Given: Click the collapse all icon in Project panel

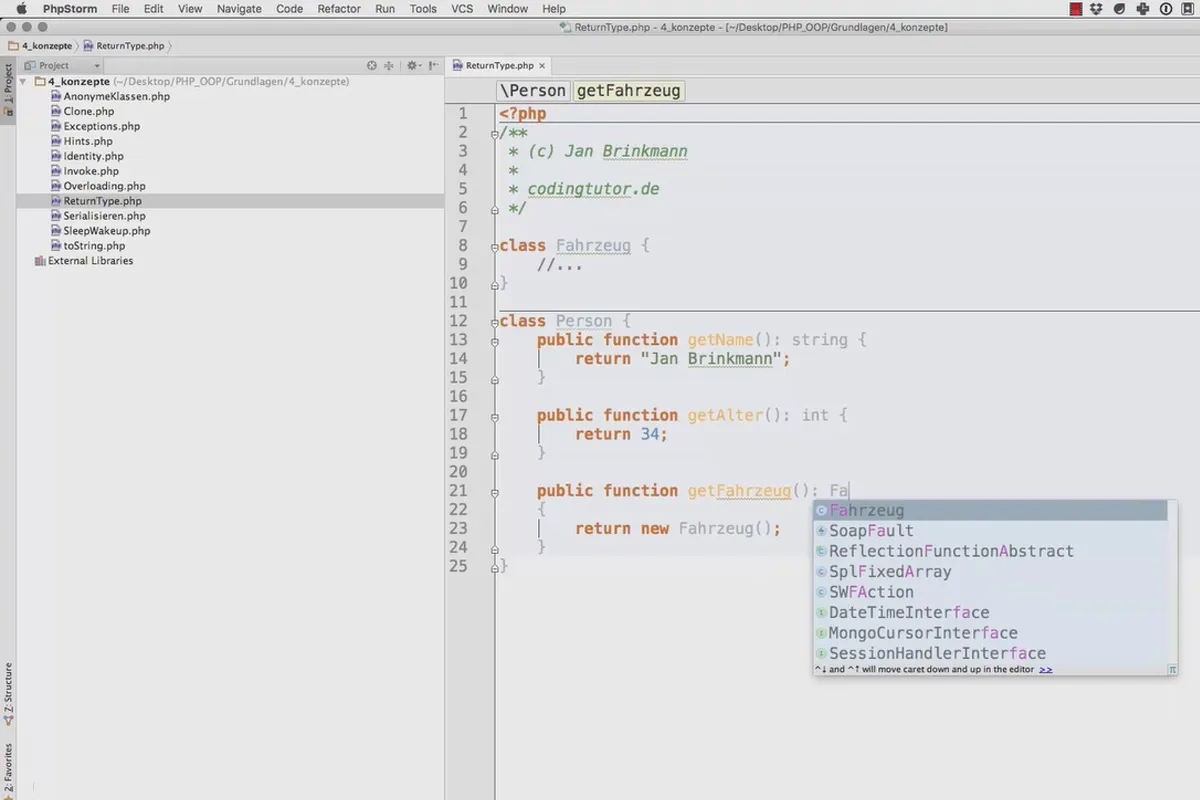Looking at the screenshot, I should [x=389, y=65].
